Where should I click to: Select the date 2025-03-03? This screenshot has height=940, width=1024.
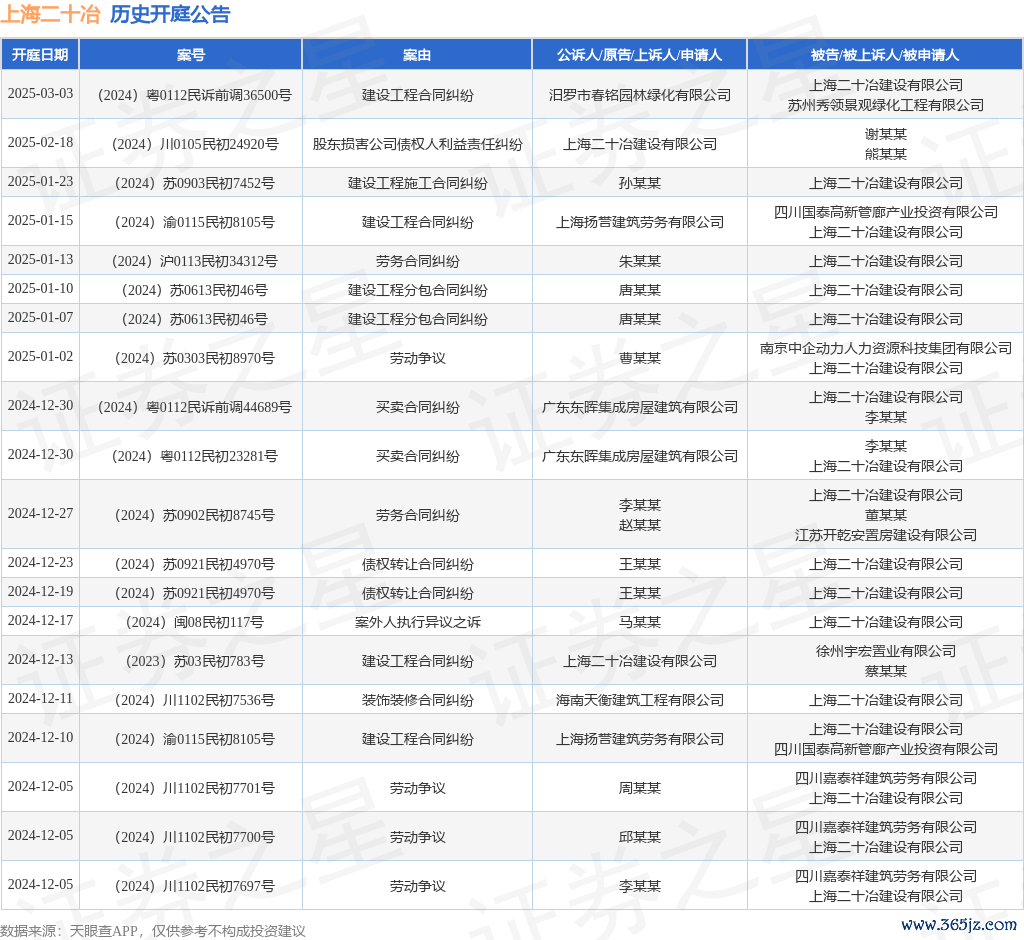point(40,93)
